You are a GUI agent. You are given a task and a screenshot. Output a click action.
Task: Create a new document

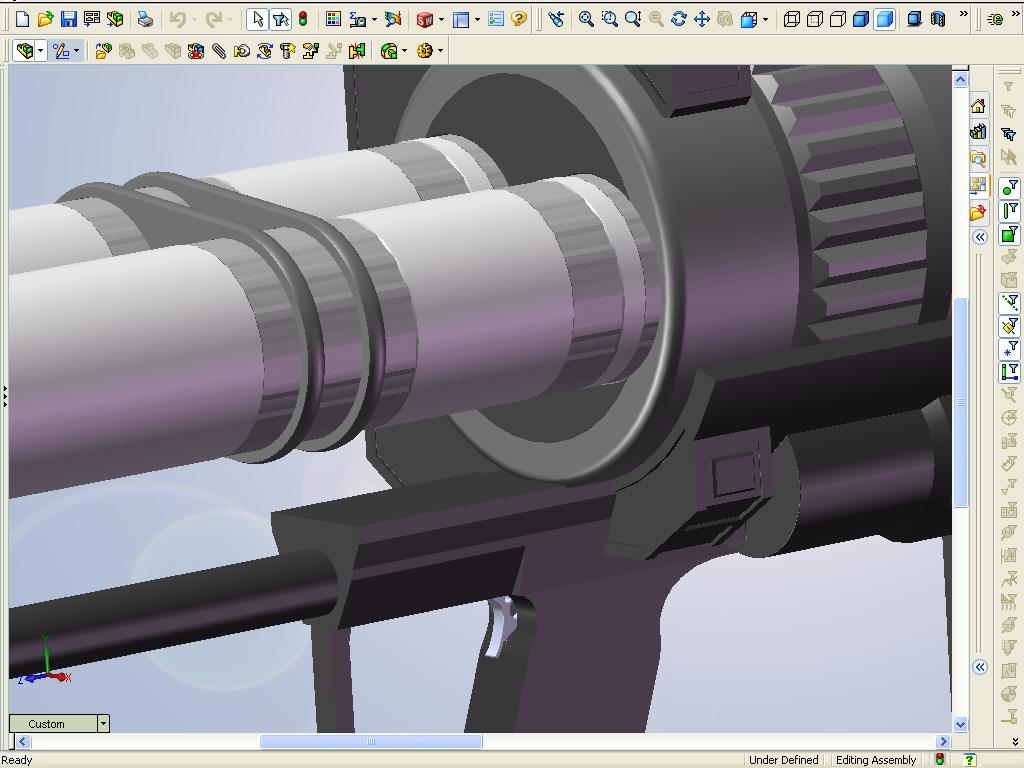coord(22,19)
